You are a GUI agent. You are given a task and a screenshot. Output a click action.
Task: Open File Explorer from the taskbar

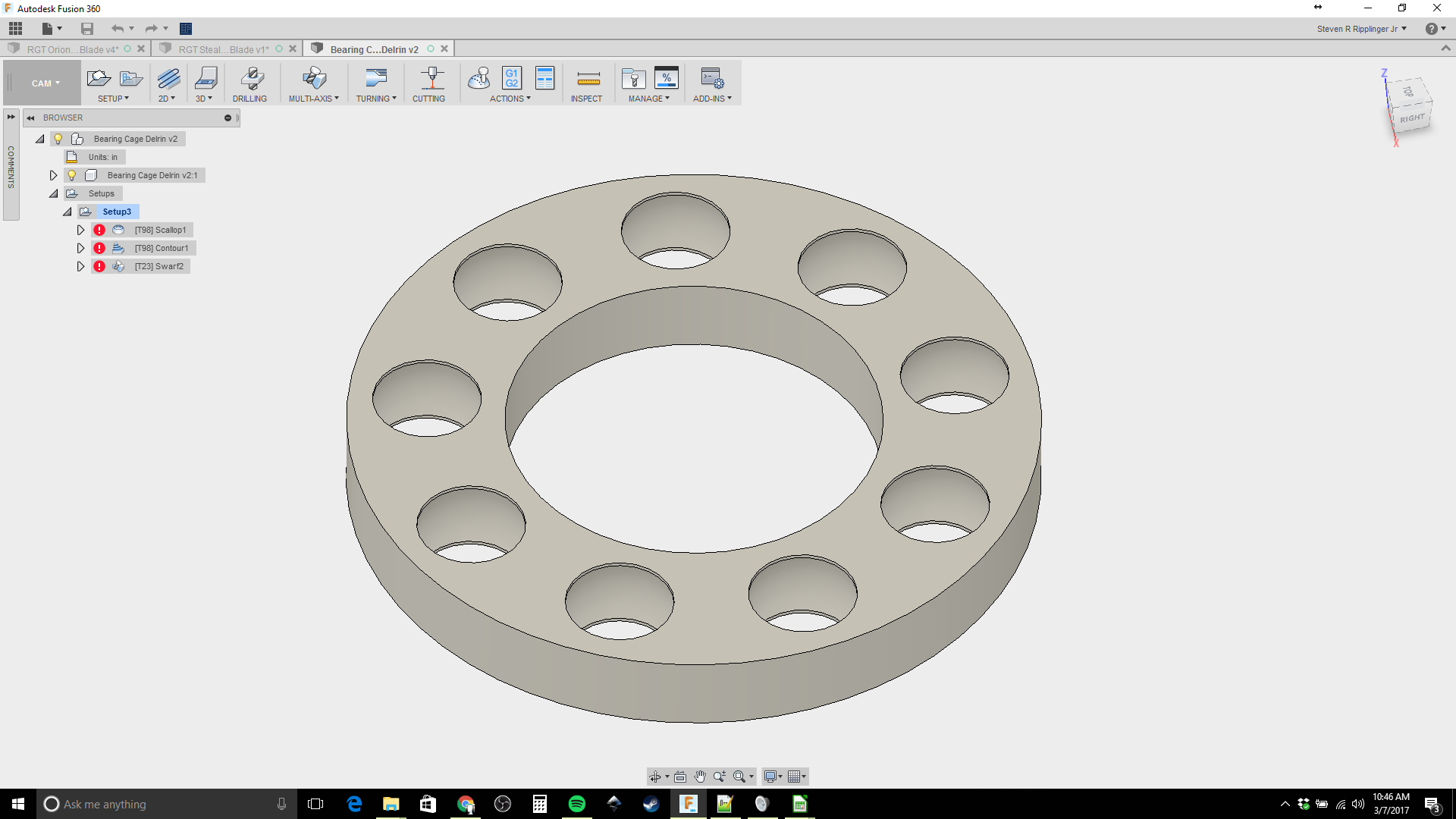(x=391, y=804)
